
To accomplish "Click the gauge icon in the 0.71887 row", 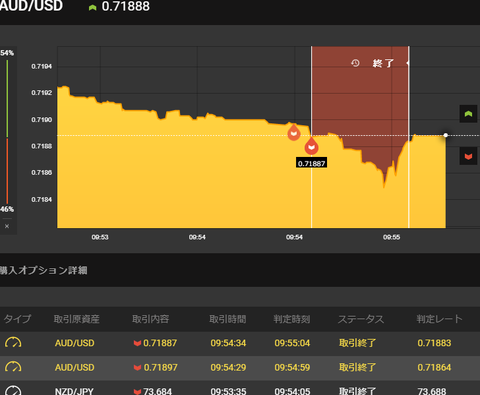I will [x=13, y=343].
